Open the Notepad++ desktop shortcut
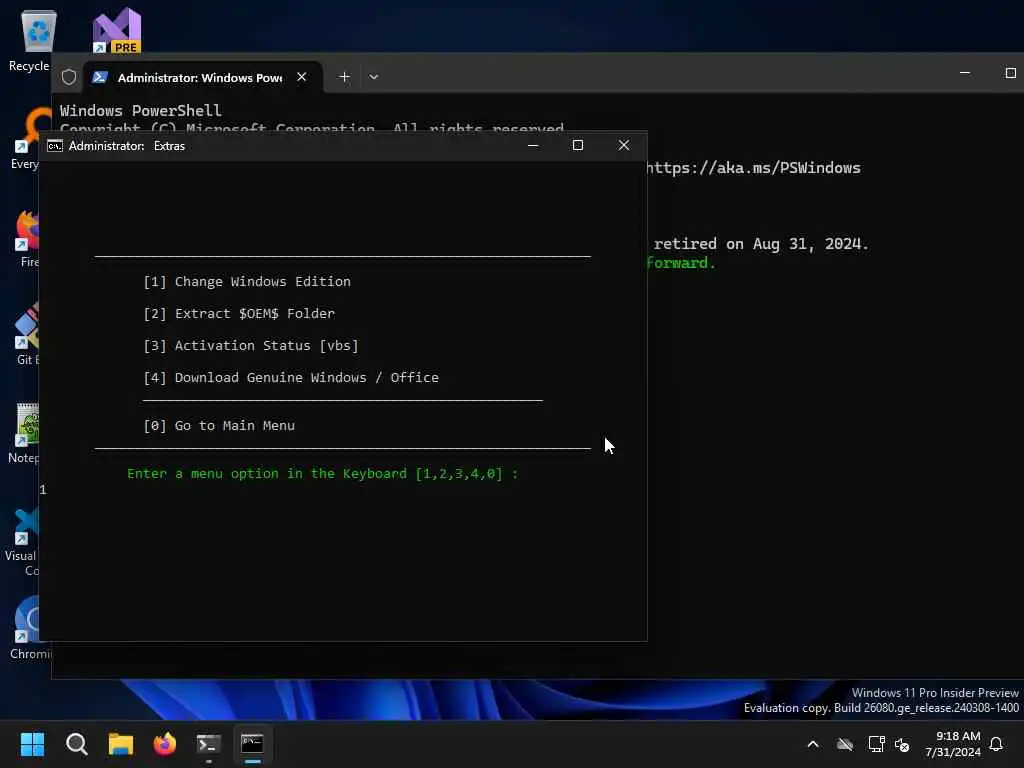Image resolution: width=1024 pixels, height=768 pixels. (25, 433)
